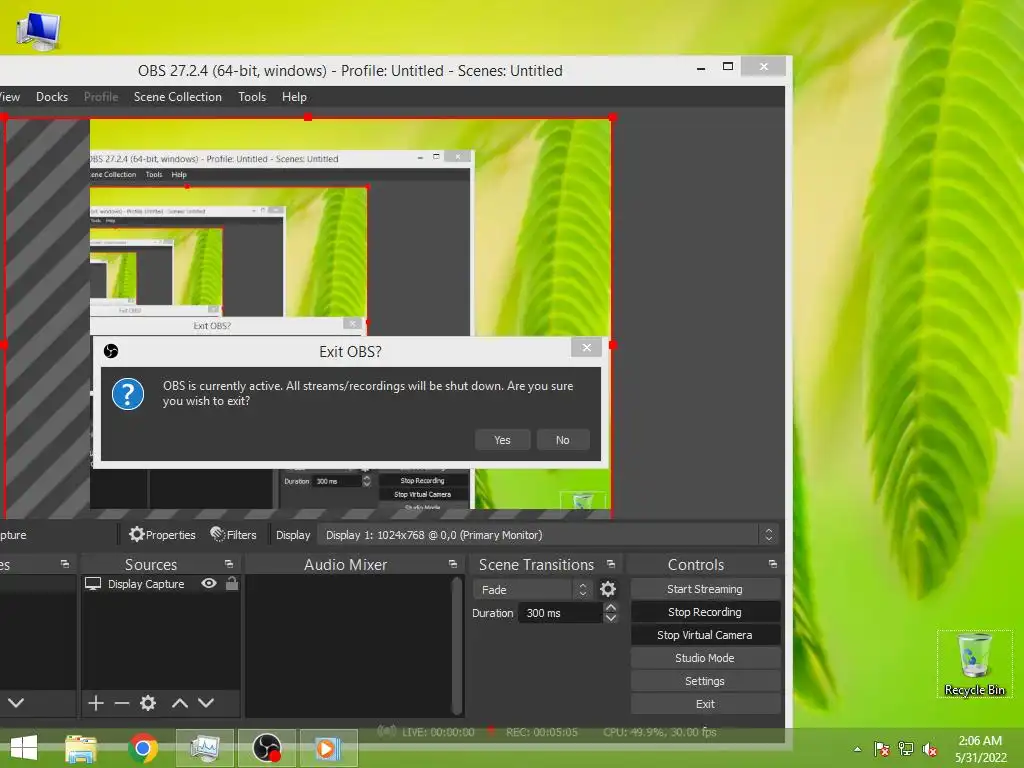Pop out the Sources dock
The width and height of the screenshot is (1024, 768).
point(229,564)
